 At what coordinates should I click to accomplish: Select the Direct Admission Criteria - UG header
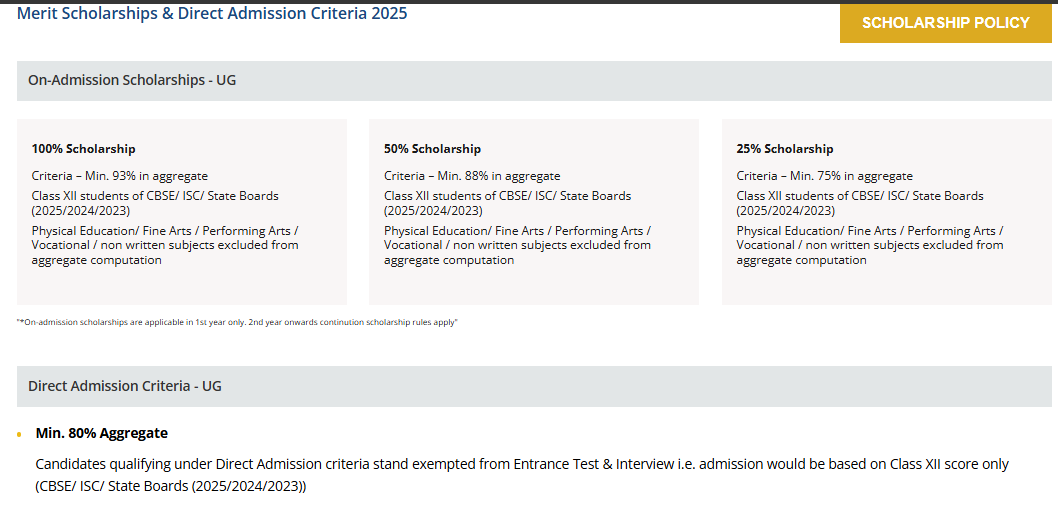pyautogui.click(x=534, y=386)
